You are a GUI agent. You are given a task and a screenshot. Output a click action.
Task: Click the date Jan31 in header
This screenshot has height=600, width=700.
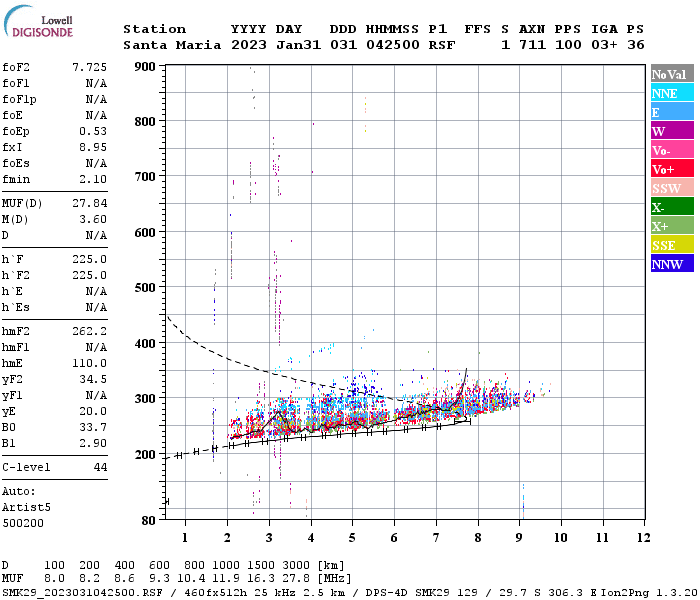click(298, 45)
